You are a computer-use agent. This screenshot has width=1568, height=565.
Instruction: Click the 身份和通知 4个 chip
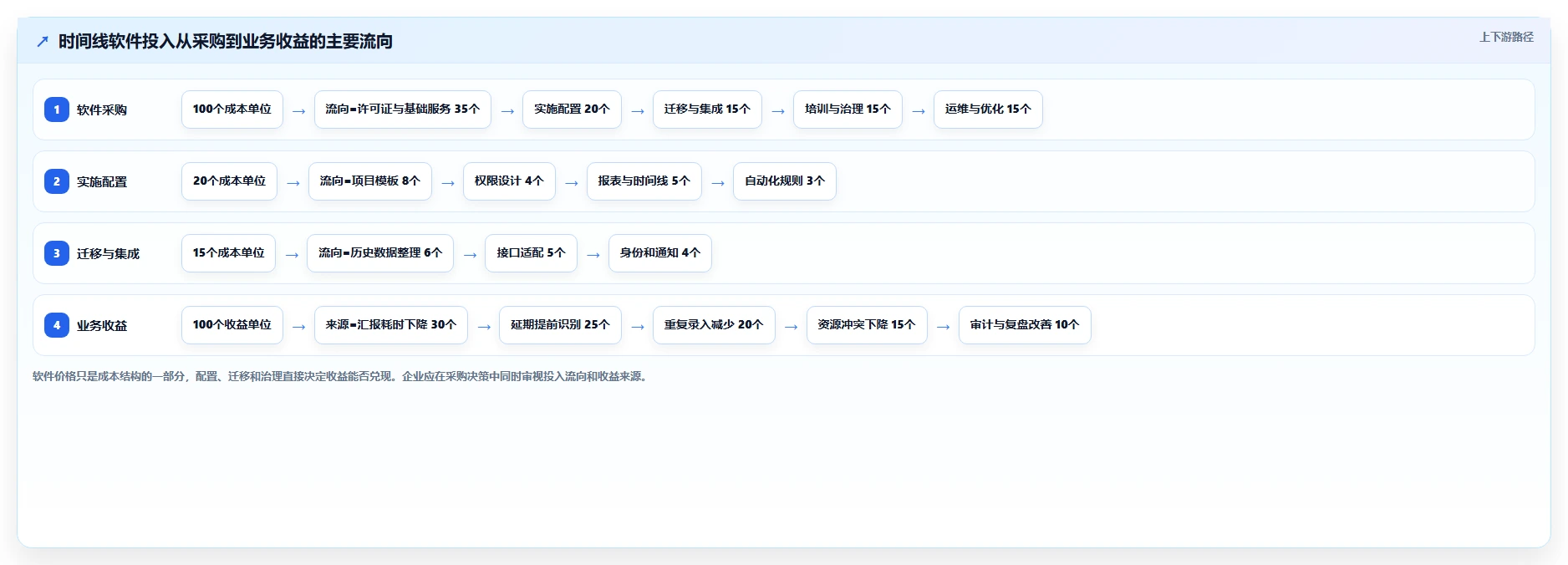660,253
